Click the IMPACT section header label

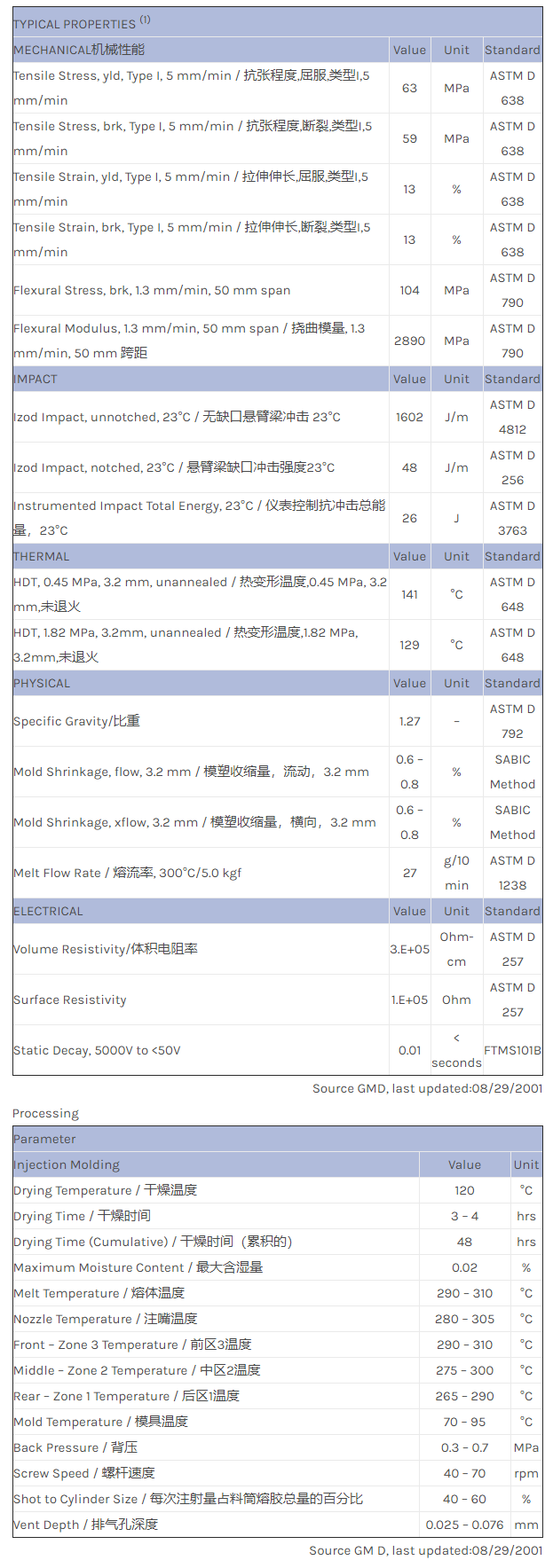click(x=36, y=379)
